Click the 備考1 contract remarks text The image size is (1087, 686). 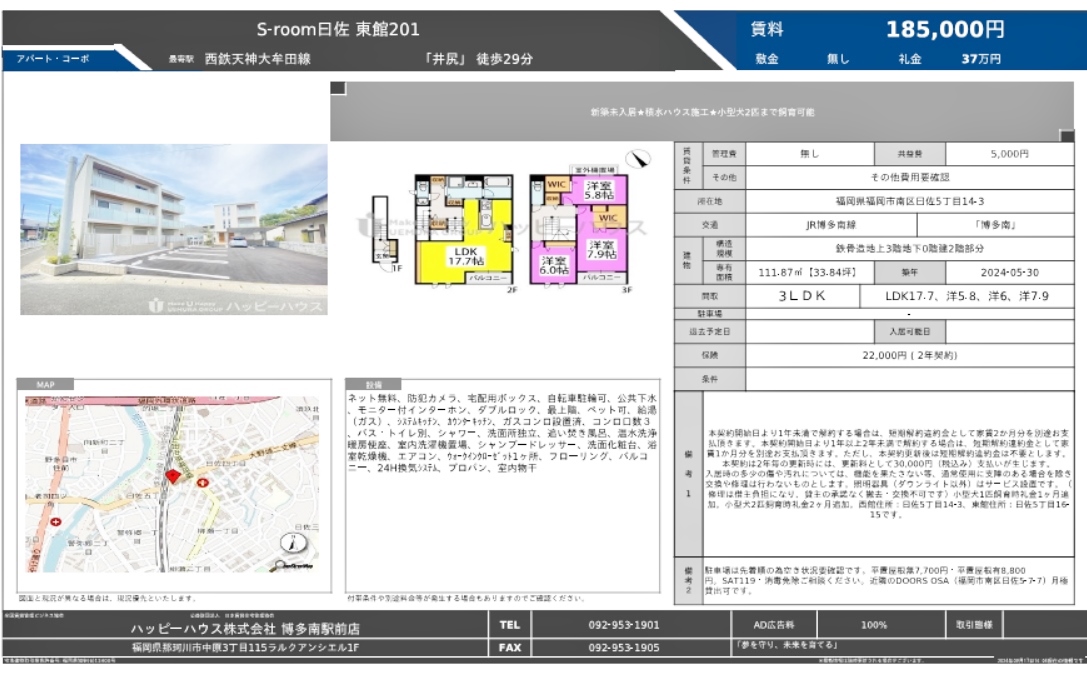(x=889, y=473)
